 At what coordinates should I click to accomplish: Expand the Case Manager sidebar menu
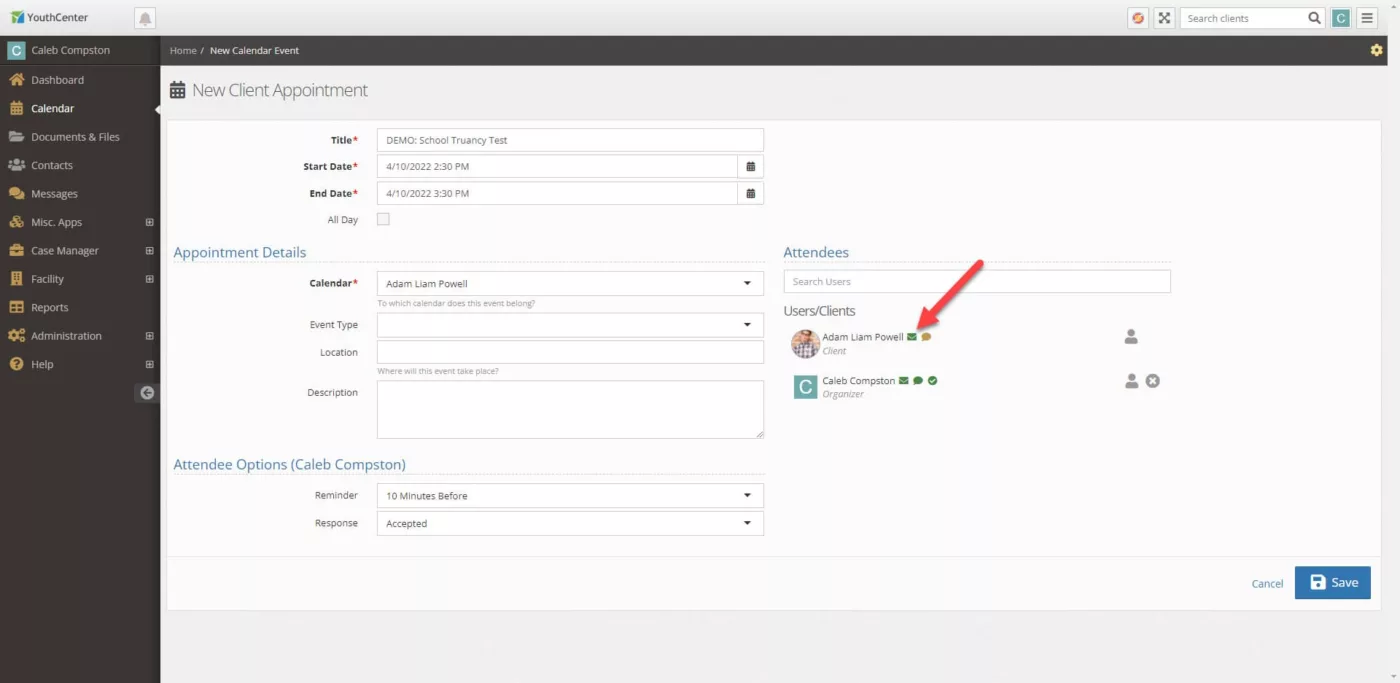pyautogui.click(x=149, y=251)
